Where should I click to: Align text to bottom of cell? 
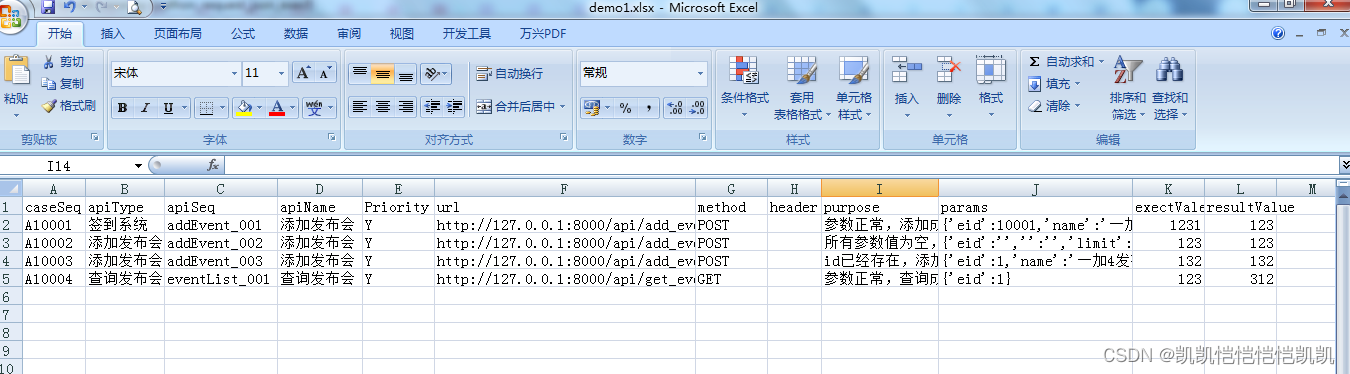(405, 74)
